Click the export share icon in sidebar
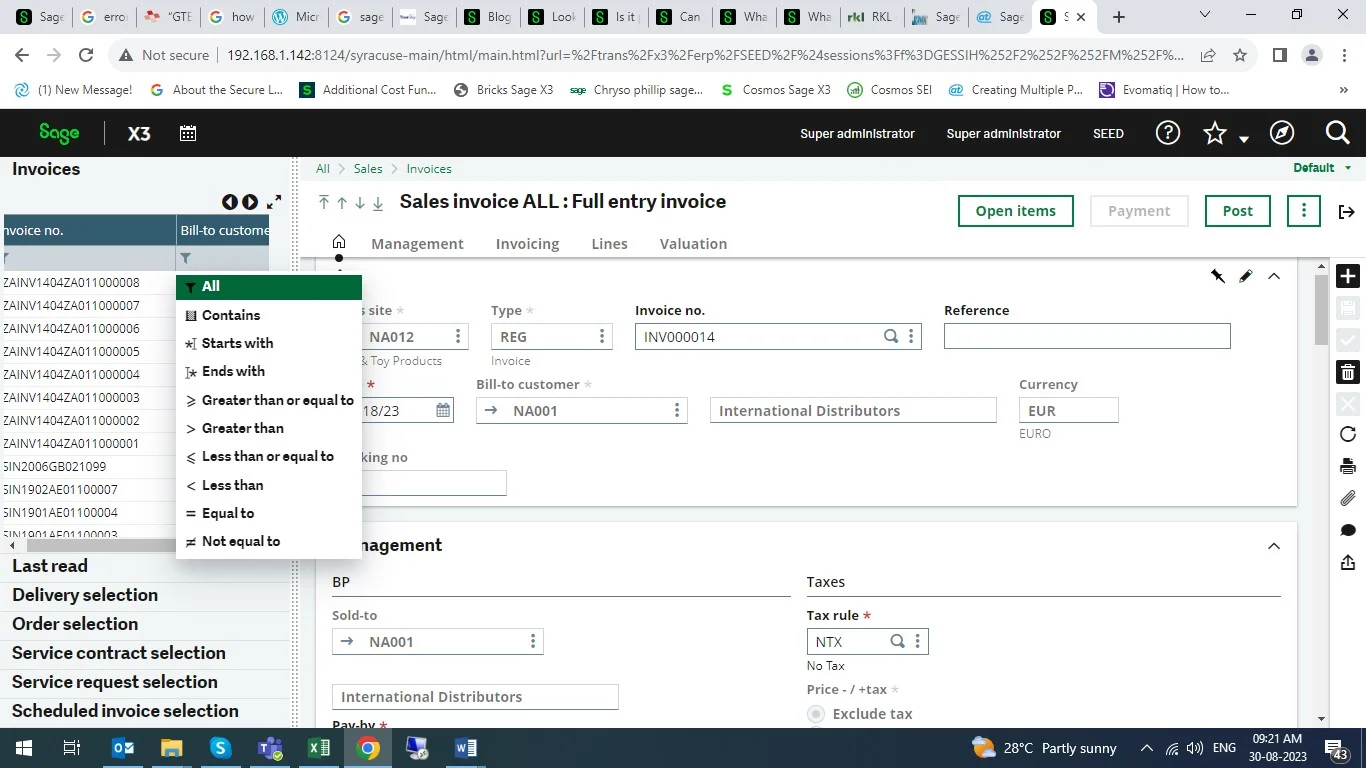Image resolution: width=1366 pixels, height=768 pixels. [x=1348, y=562]
